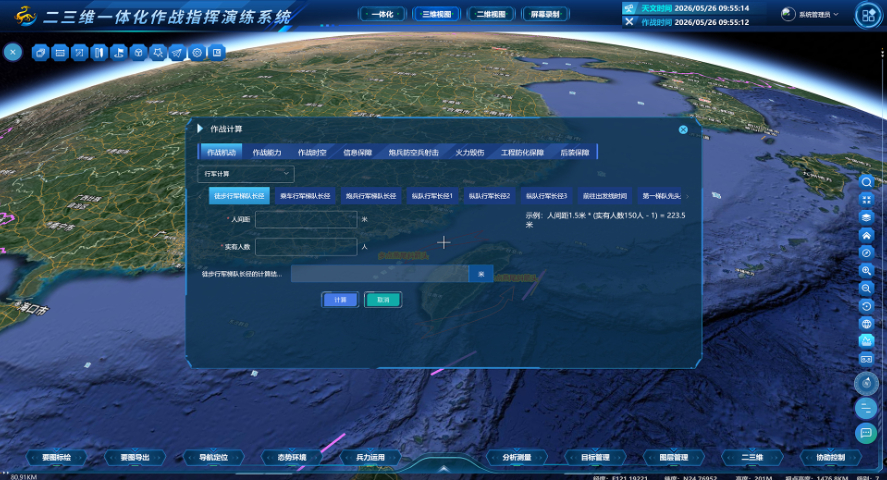Switch to the 炮兵防空兵射击 tab
The height and width of the screenshot is (480, 887).
414,152
